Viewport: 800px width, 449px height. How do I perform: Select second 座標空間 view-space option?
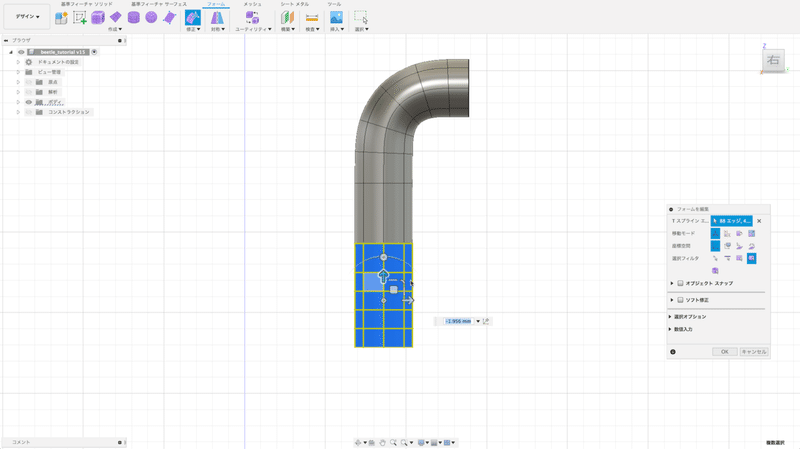728,246
